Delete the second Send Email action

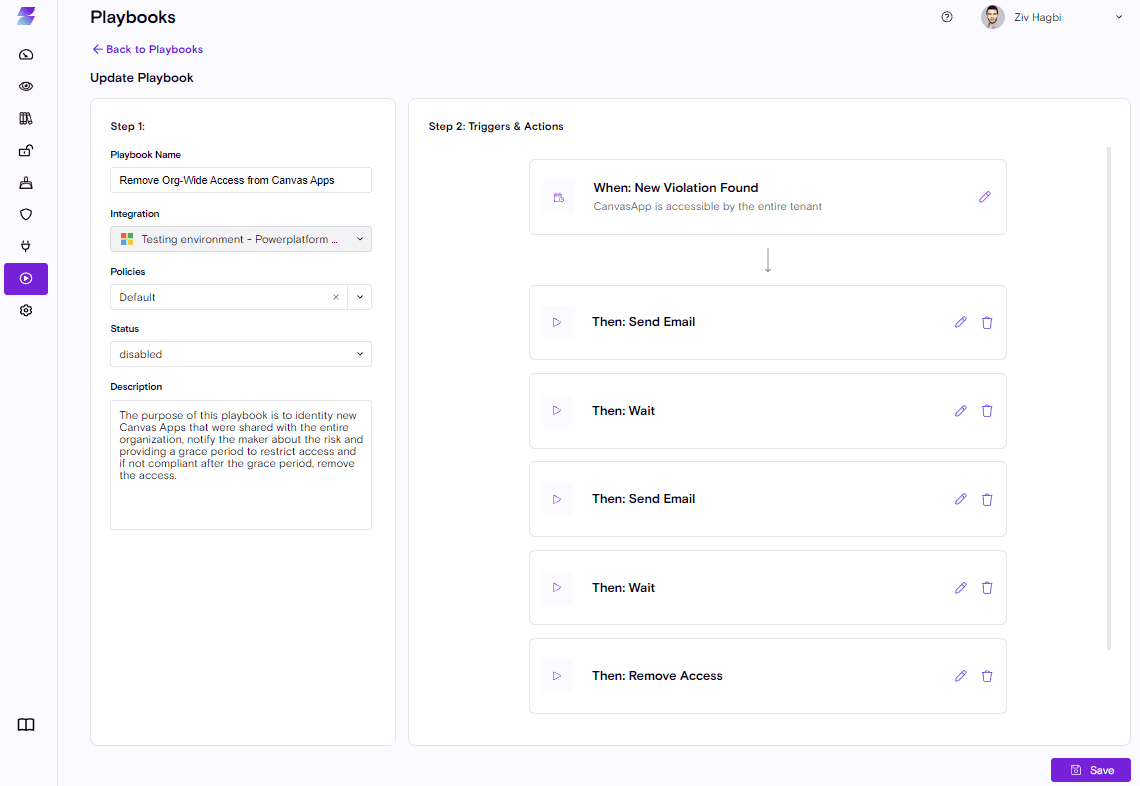point(987,500)
